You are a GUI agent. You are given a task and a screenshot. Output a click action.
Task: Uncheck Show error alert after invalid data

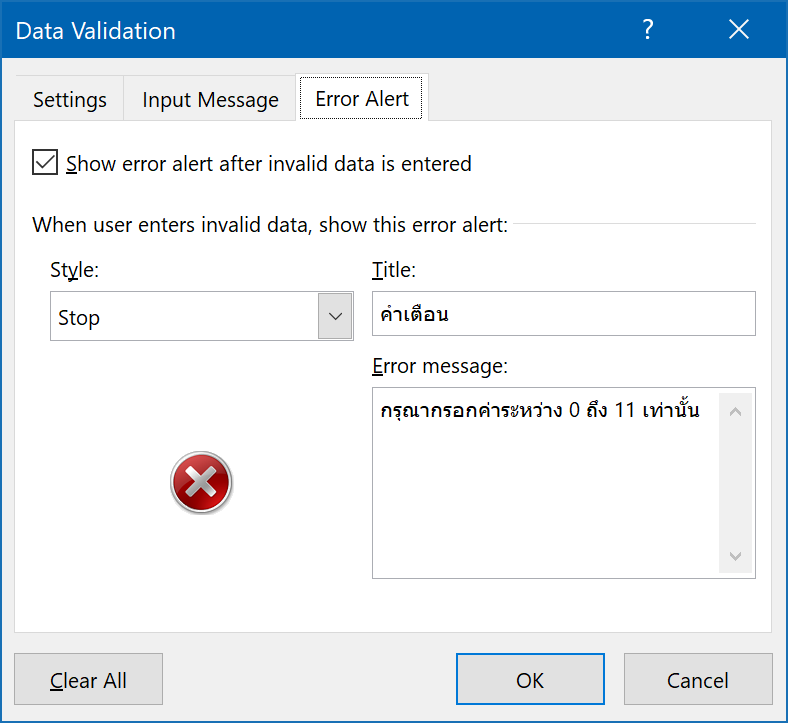[x=45, y=162]
